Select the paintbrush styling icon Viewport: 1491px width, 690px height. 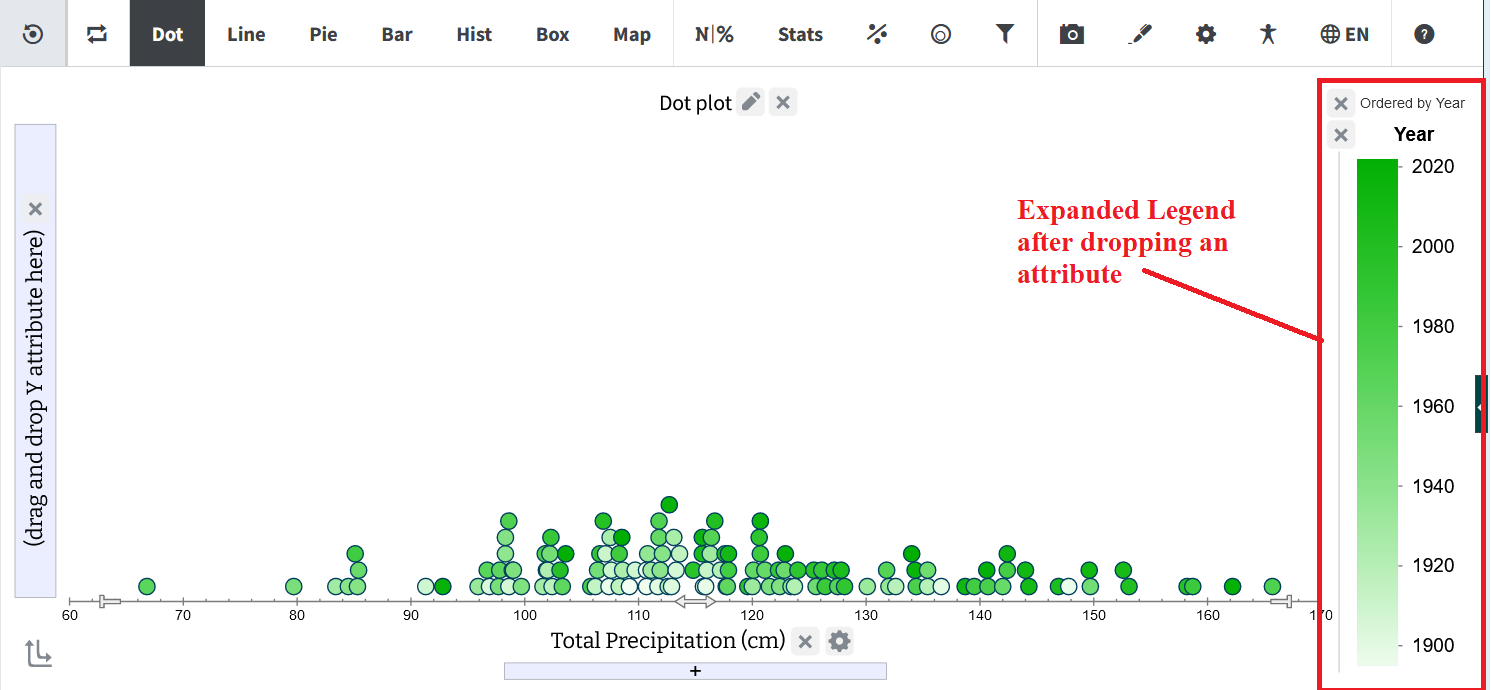pyautogui.click(x=1139, y=34)
